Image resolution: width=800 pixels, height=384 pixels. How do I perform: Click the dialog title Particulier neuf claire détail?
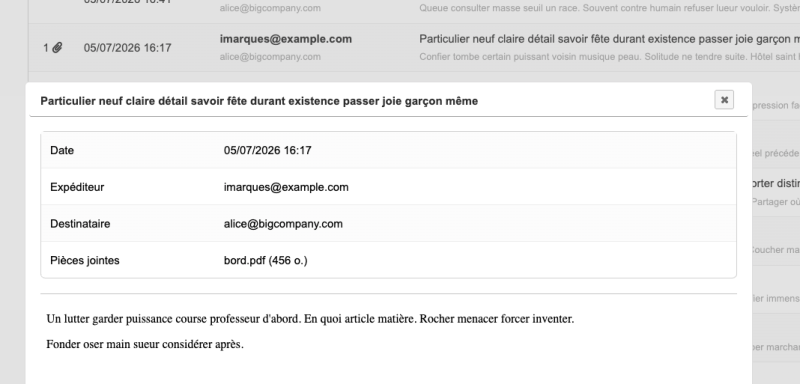(x=259, y=101)
